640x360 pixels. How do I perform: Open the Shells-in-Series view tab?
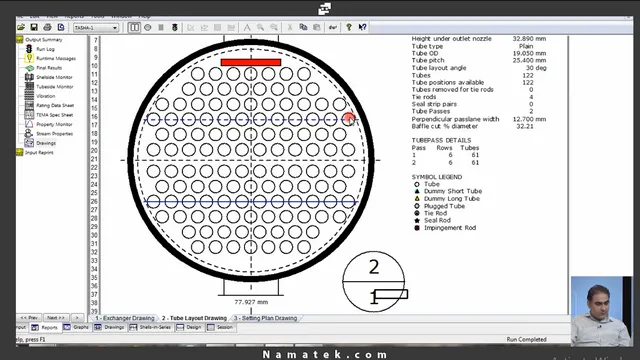(x=150, y=327)
